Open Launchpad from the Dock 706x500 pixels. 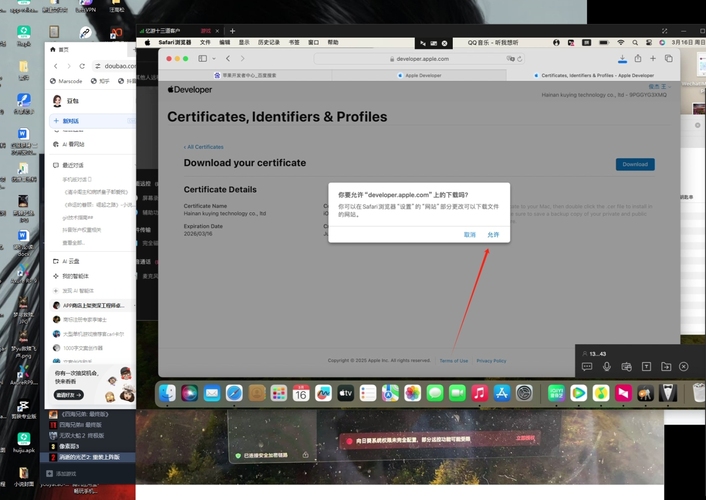pos(279,393)
